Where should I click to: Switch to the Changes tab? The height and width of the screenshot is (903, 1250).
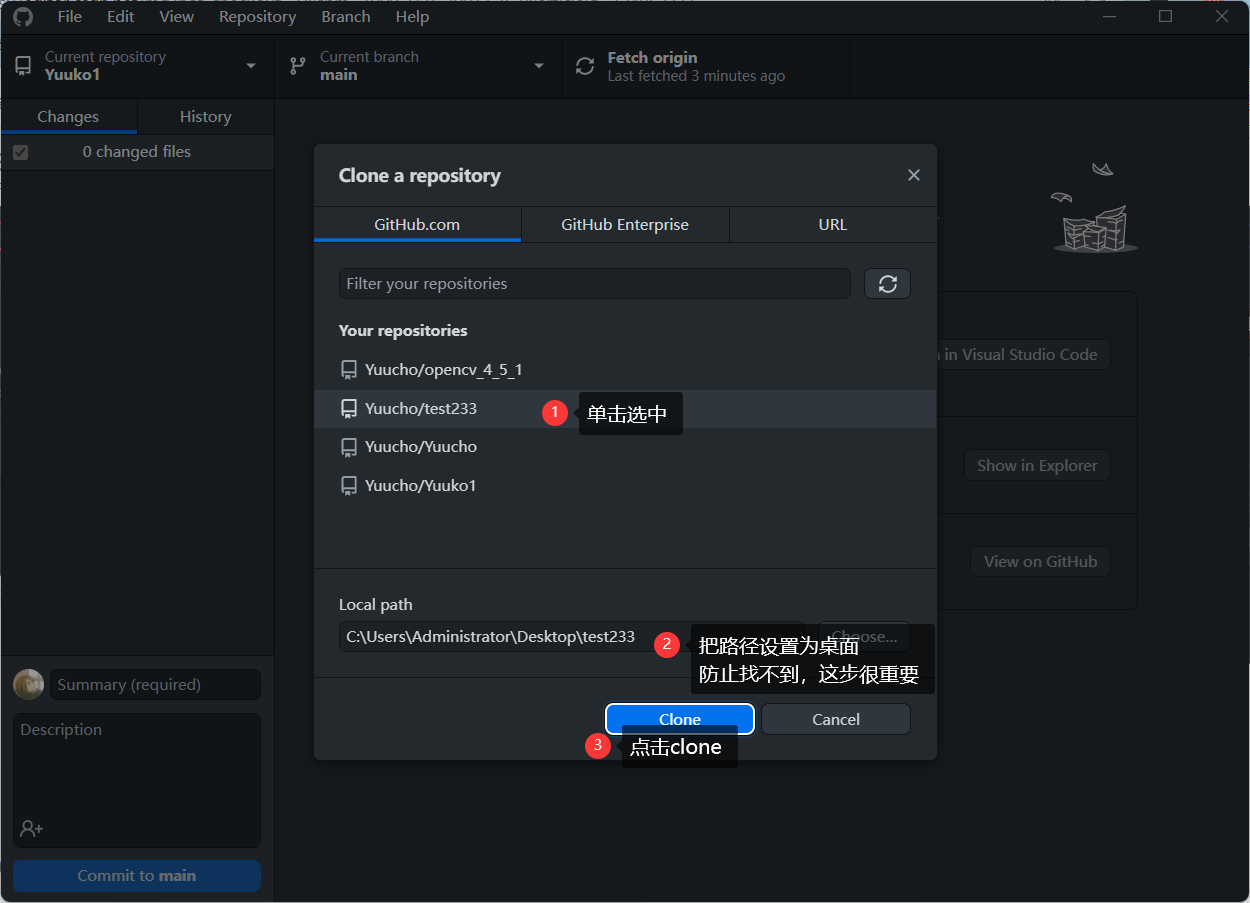[x=68, y=116]
